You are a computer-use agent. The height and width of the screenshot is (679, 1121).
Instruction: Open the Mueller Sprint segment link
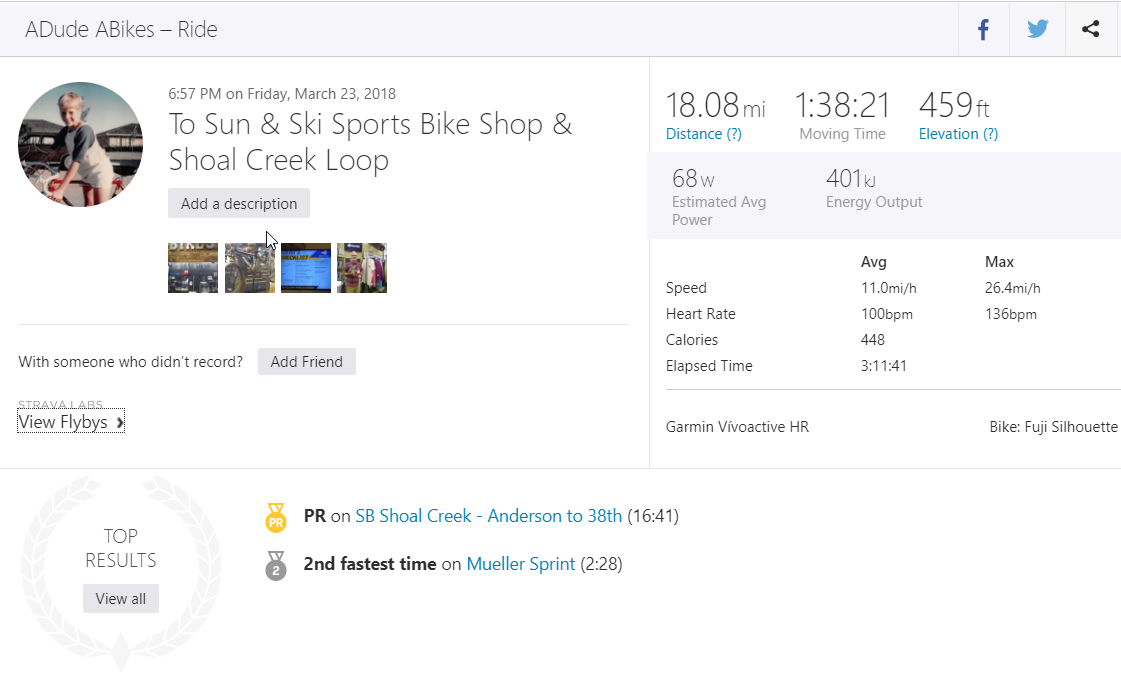[x=520, y=564]
